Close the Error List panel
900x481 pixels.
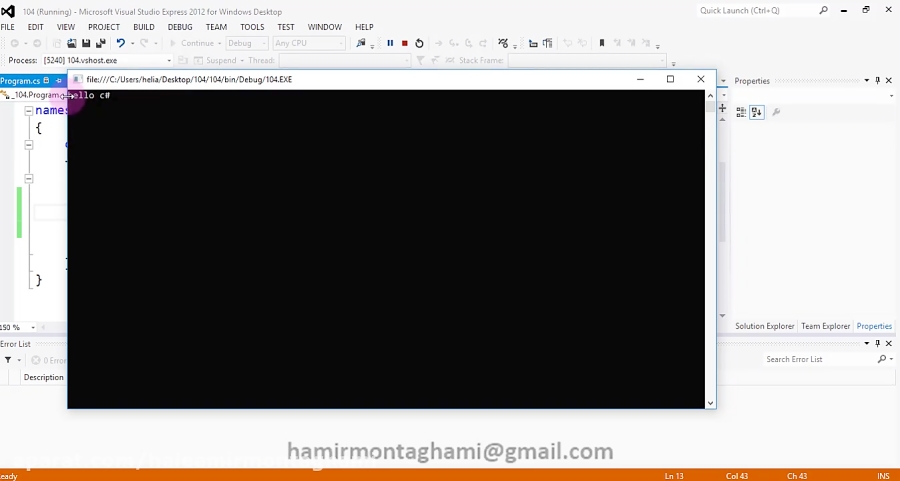click(889, 343)
